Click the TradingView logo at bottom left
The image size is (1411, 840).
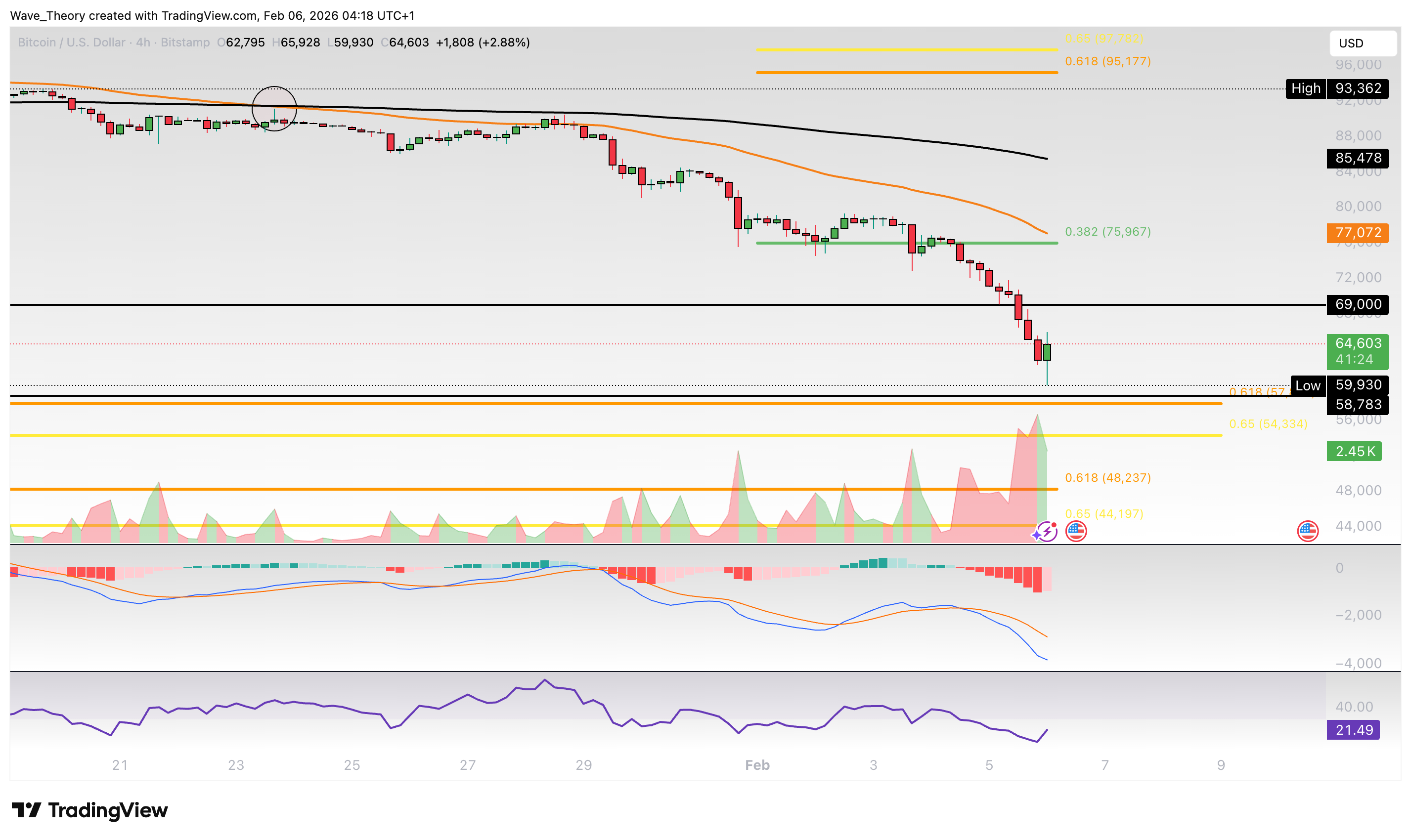click(x=89, y=810)
